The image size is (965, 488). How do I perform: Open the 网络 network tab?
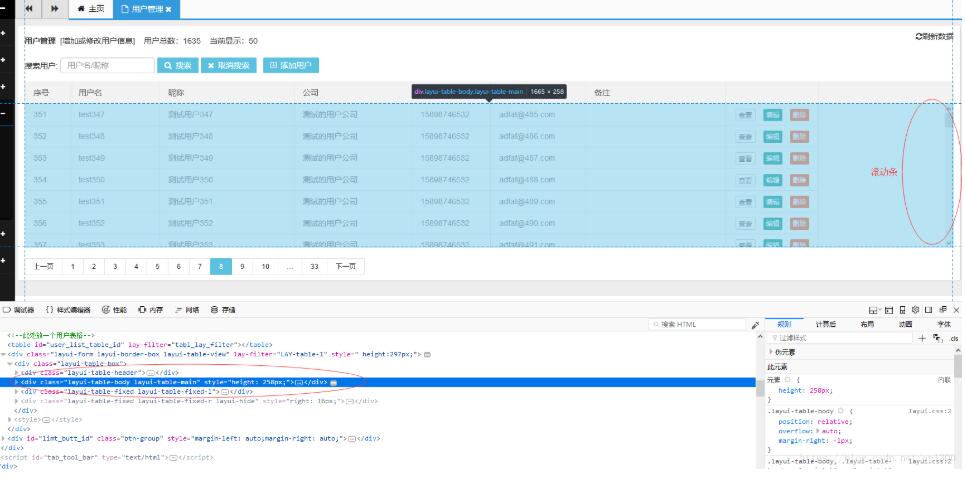(187, 310)
